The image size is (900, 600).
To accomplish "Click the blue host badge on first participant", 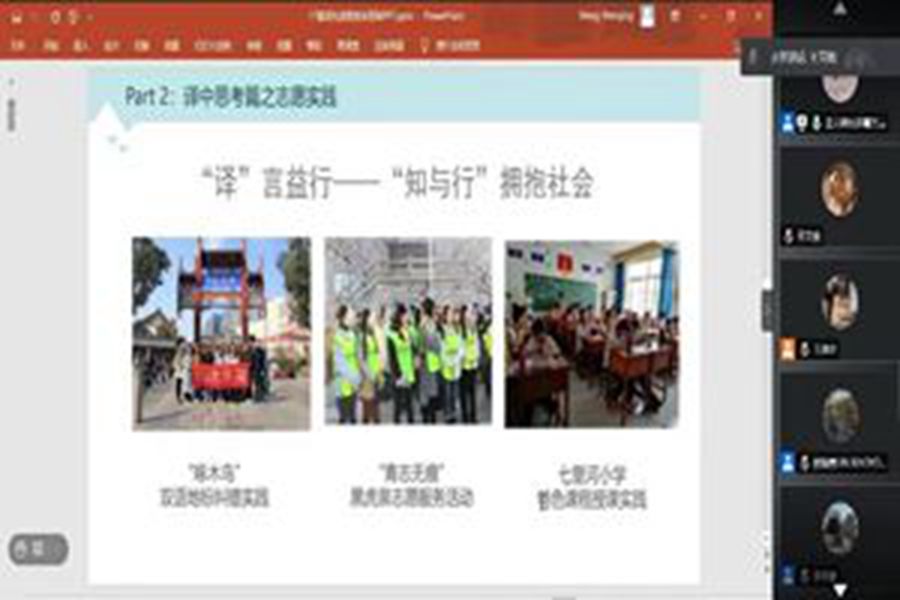I will pyautogui.click(x=788, y=123).
